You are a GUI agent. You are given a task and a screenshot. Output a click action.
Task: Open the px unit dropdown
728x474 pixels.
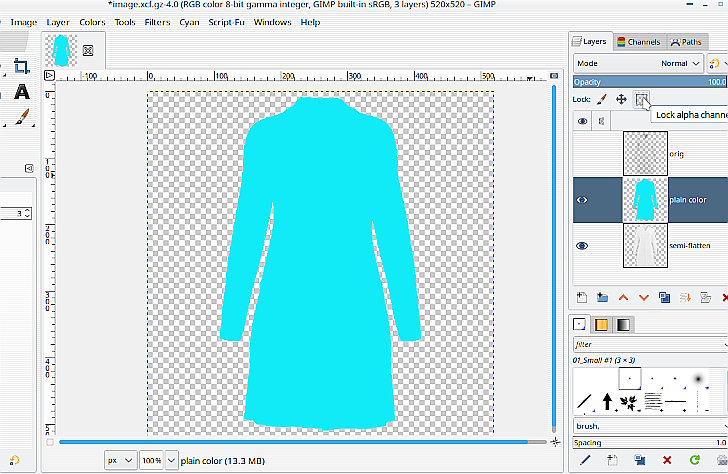click(120, 461)
